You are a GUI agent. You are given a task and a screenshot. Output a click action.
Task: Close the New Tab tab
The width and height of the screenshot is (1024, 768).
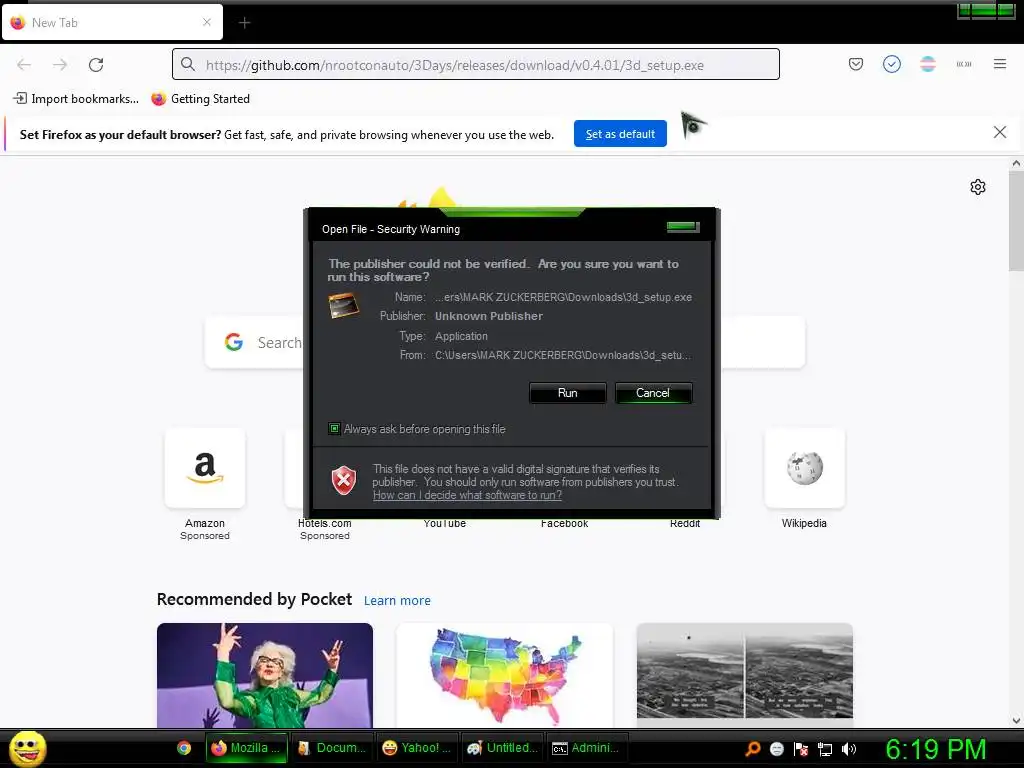(x=207, y=22)
